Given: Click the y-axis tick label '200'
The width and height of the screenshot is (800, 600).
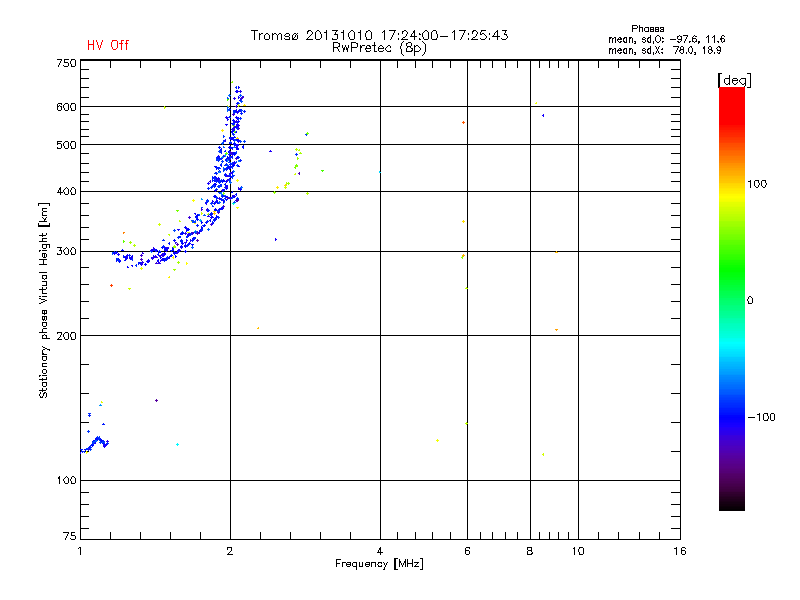Looking at the screenshot, I should (66, 336).
